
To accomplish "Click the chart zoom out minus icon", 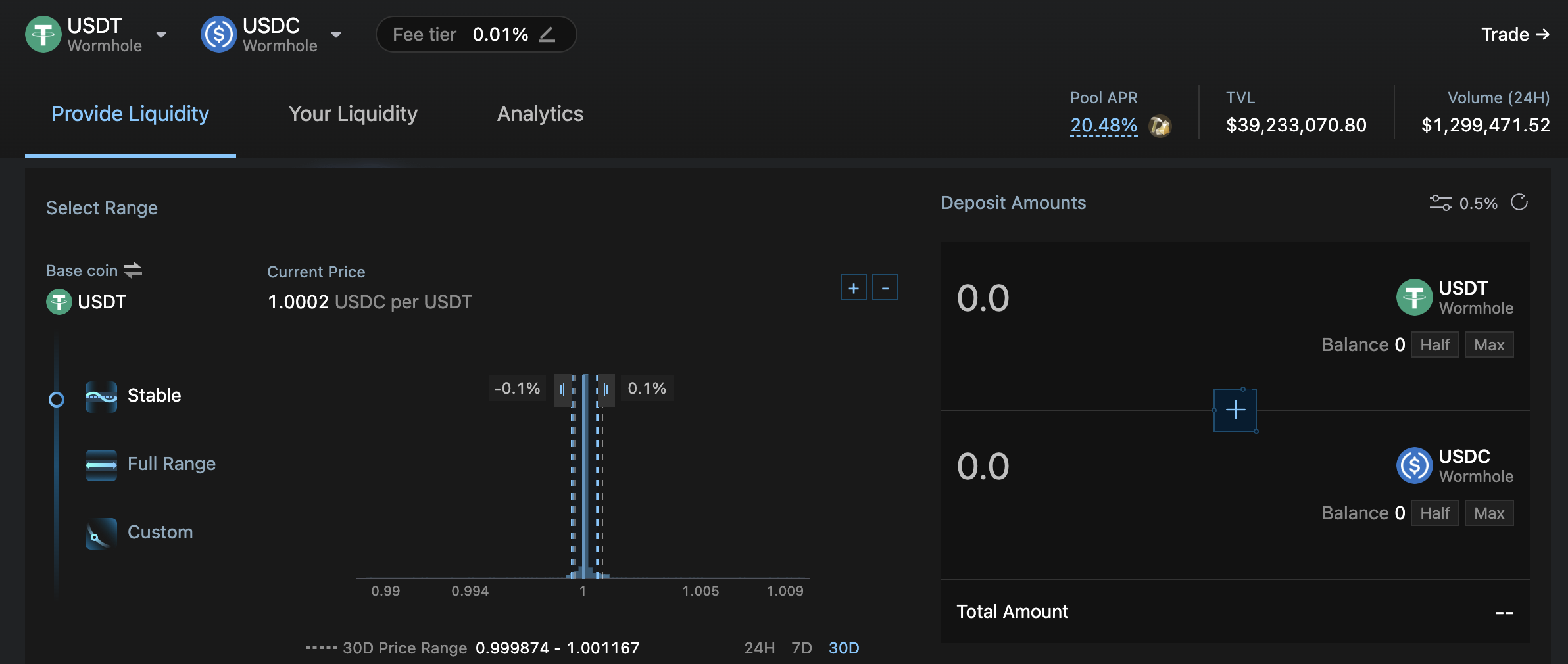I will pyautogui.click(x=885, y=288).
